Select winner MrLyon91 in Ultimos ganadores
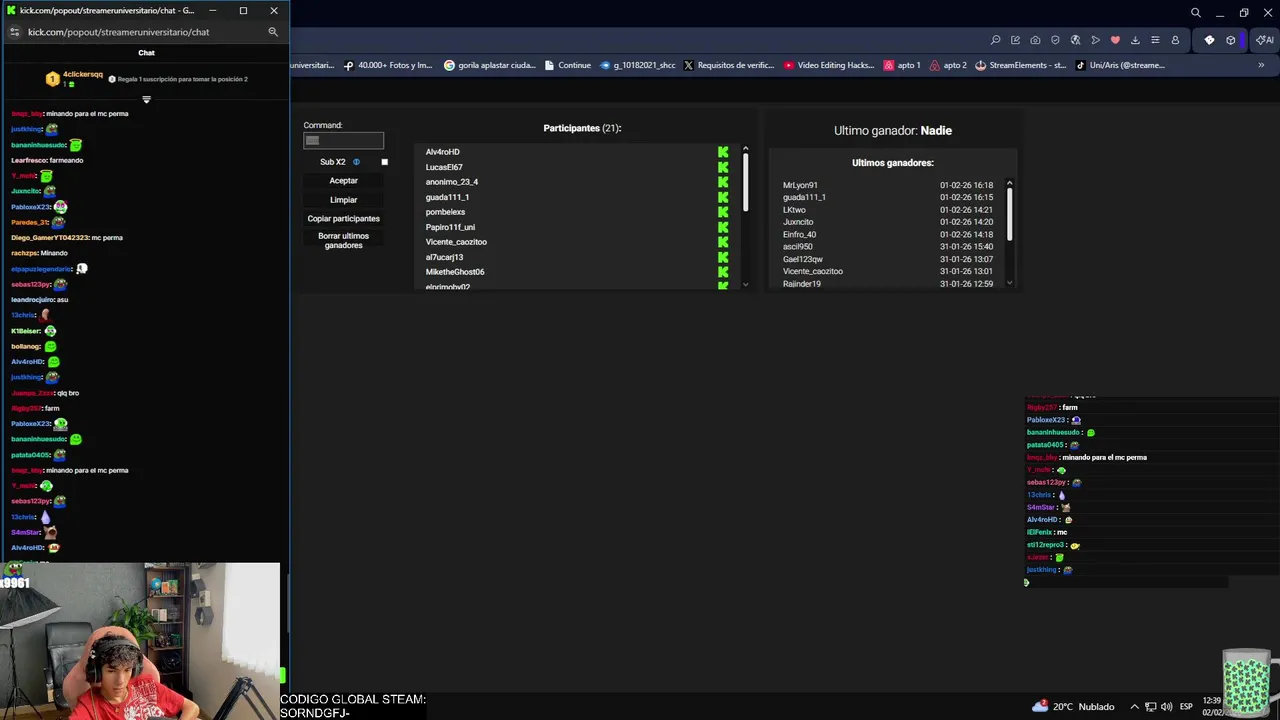The image size is (1280, 720). [x=800, y=185]
